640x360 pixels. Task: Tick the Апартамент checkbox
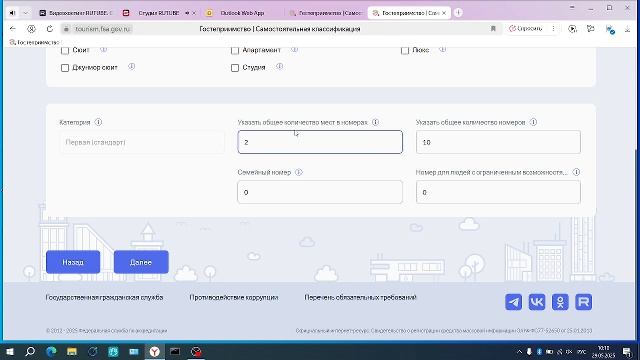click(x=235, y=51)
